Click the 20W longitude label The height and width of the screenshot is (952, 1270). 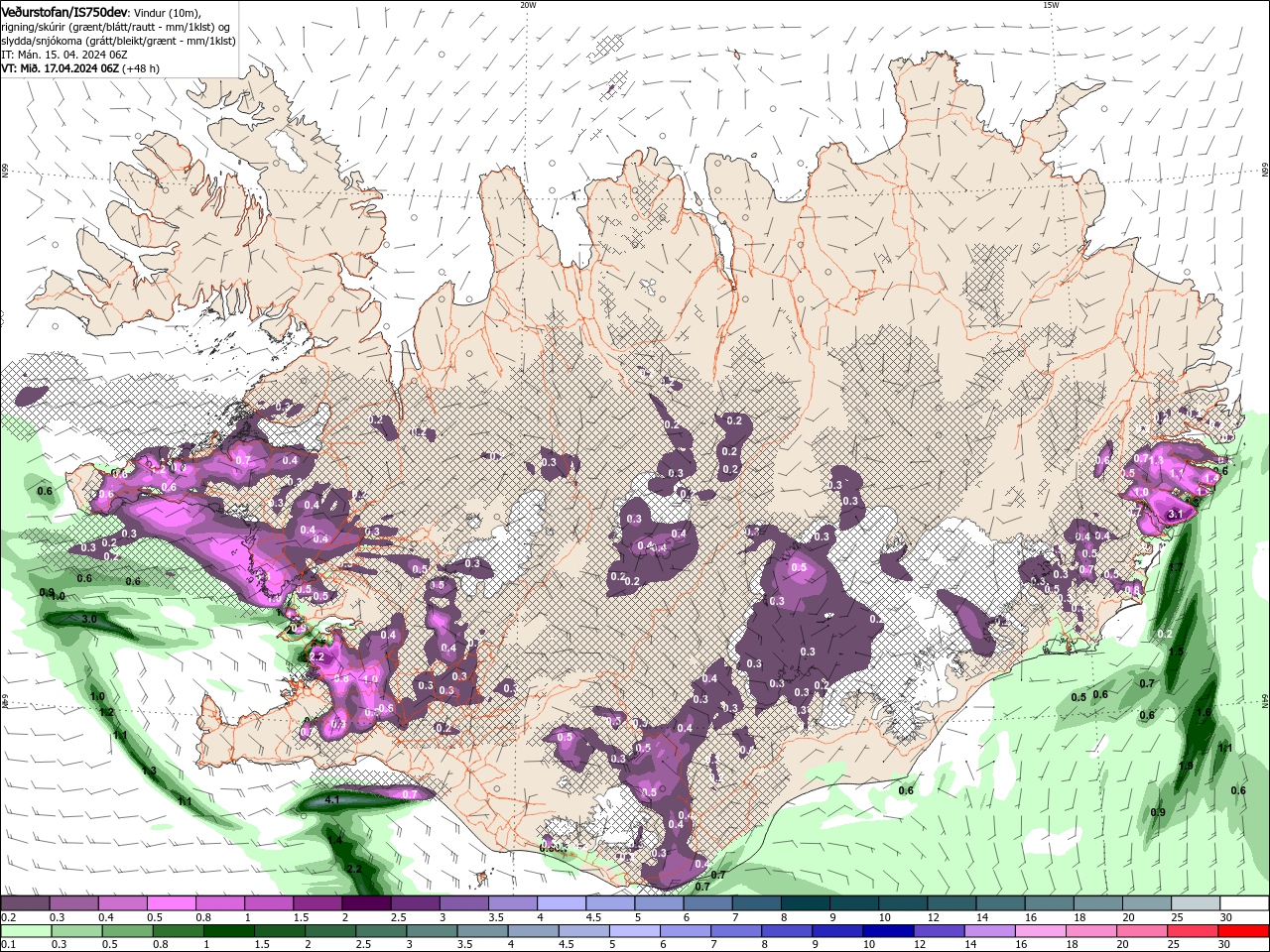point(528,4)
